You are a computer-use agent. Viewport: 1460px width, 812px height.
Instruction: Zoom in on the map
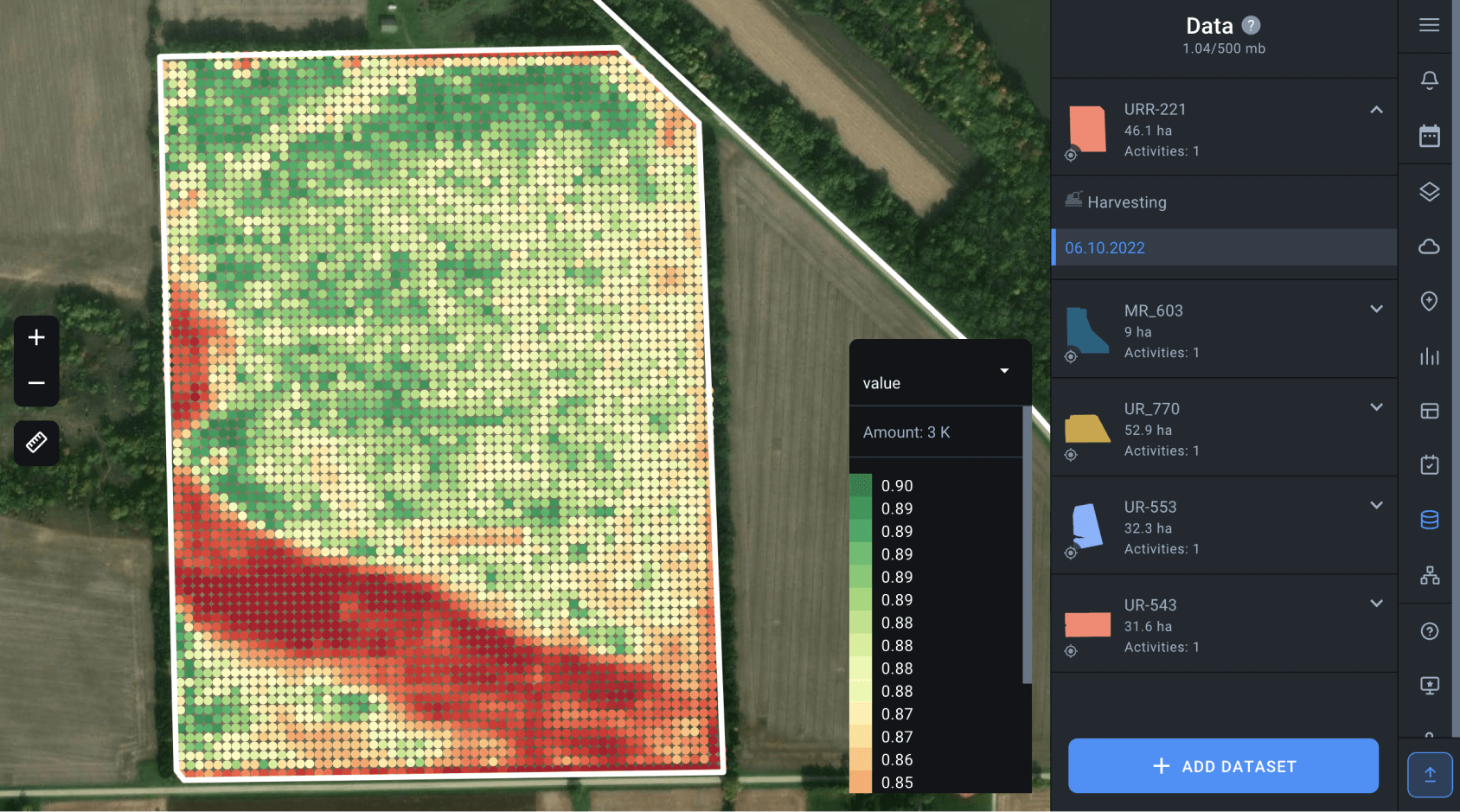(x=36, y=337)
